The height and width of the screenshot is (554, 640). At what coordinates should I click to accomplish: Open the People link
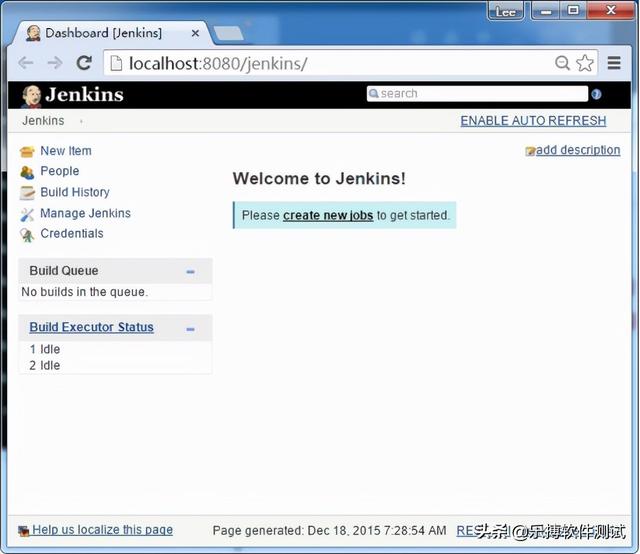(60, 171)
